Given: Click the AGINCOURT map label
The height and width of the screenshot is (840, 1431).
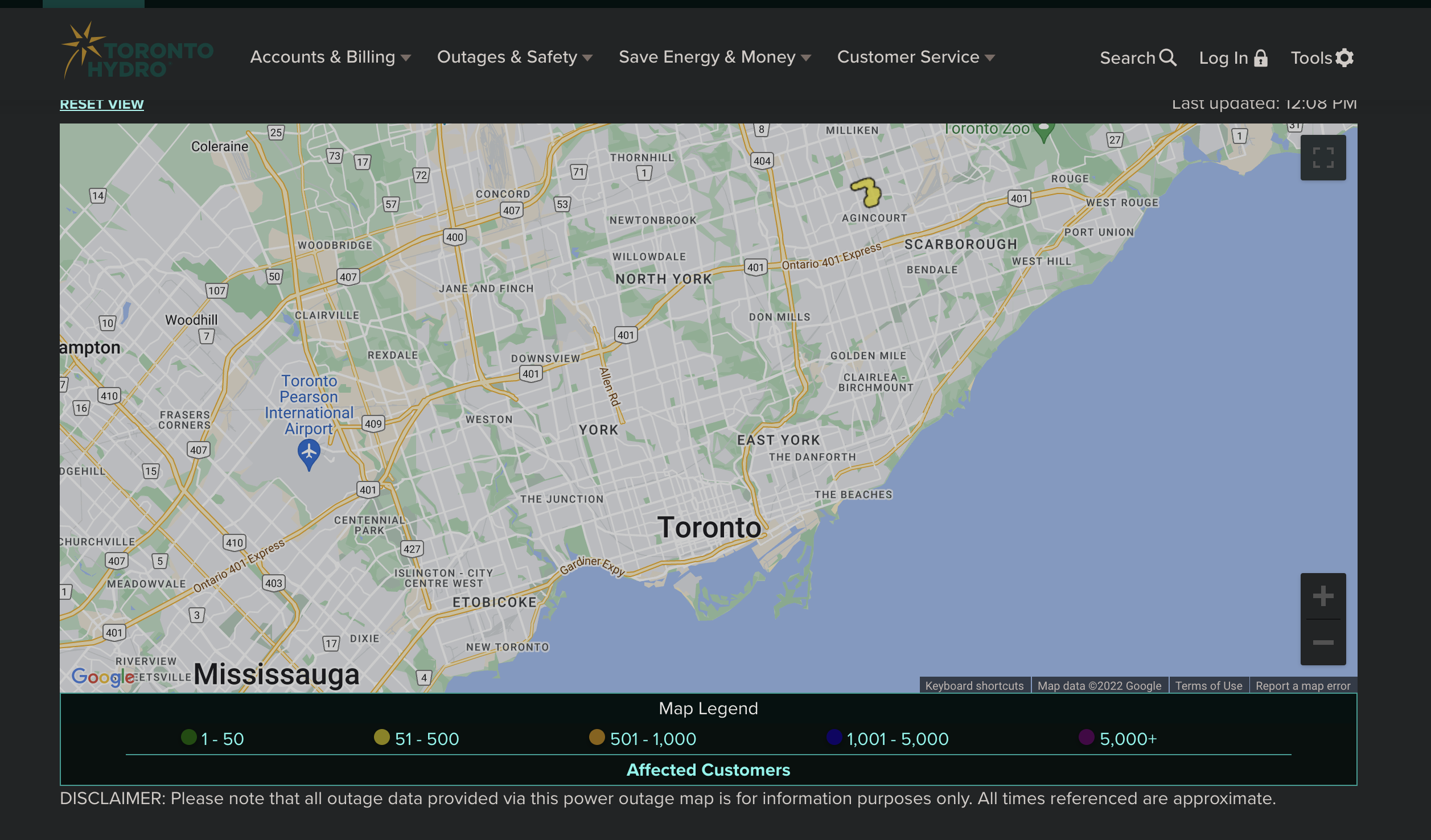Looking at the screenshot, I should click(x=874, y=218).
